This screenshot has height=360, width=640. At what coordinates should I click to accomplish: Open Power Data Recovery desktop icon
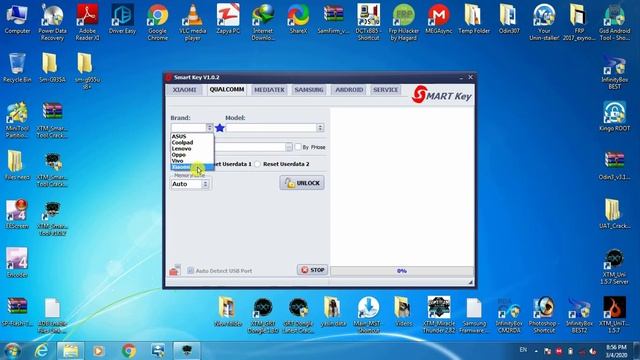pyautogui.click(x=52, y=22)
